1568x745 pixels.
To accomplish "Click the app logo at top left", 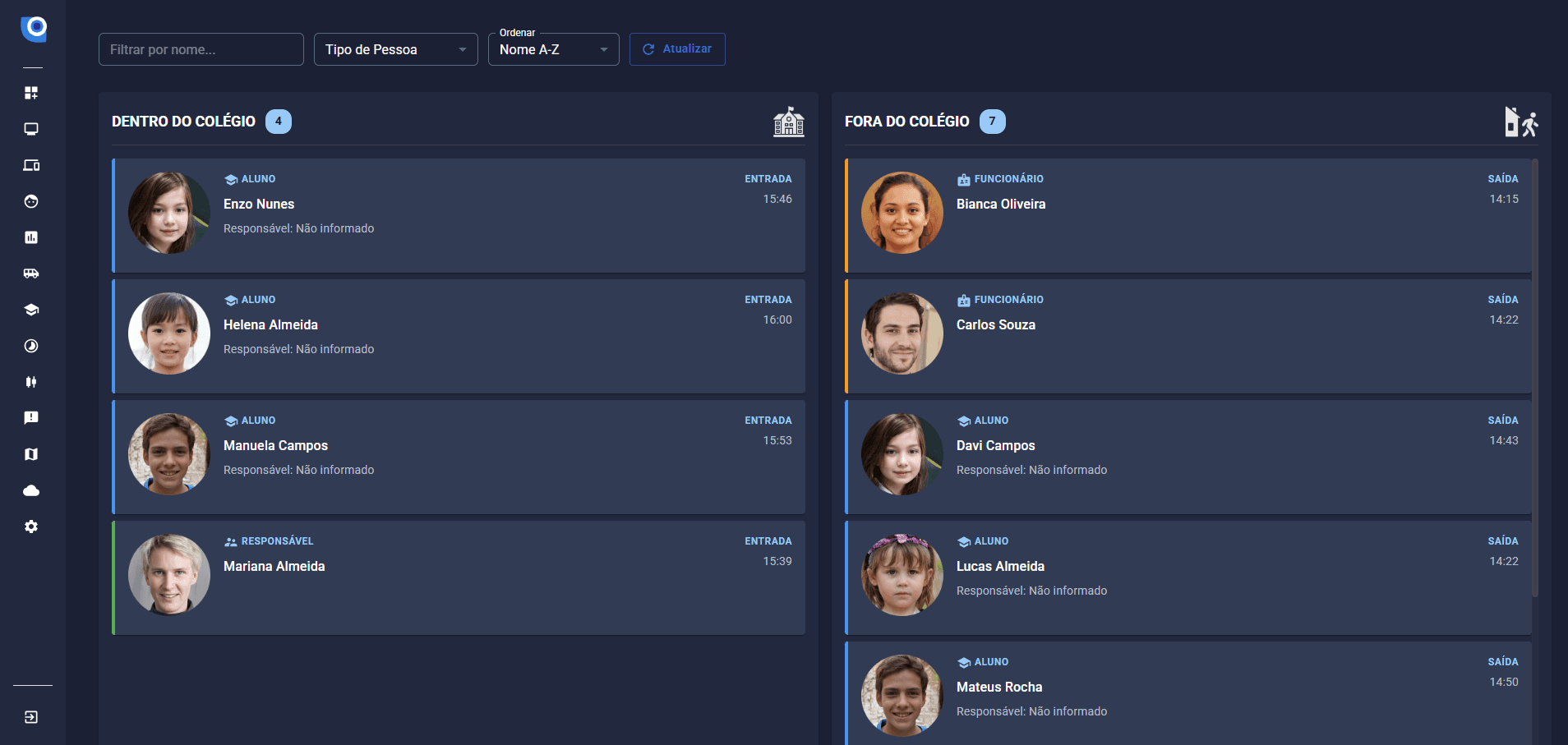I will point(34,29).
